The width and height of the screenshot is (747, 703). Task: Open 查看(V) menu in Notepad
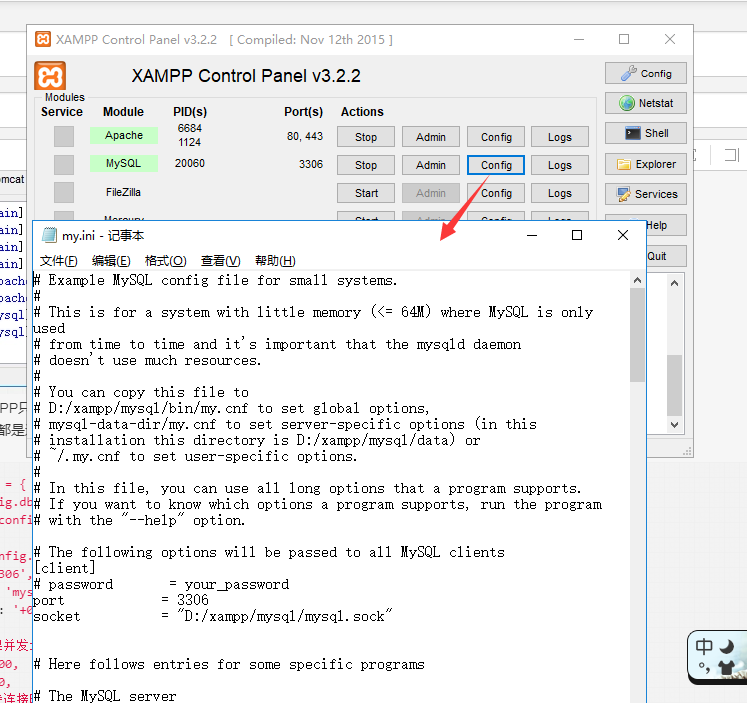(x=221, y=261)
